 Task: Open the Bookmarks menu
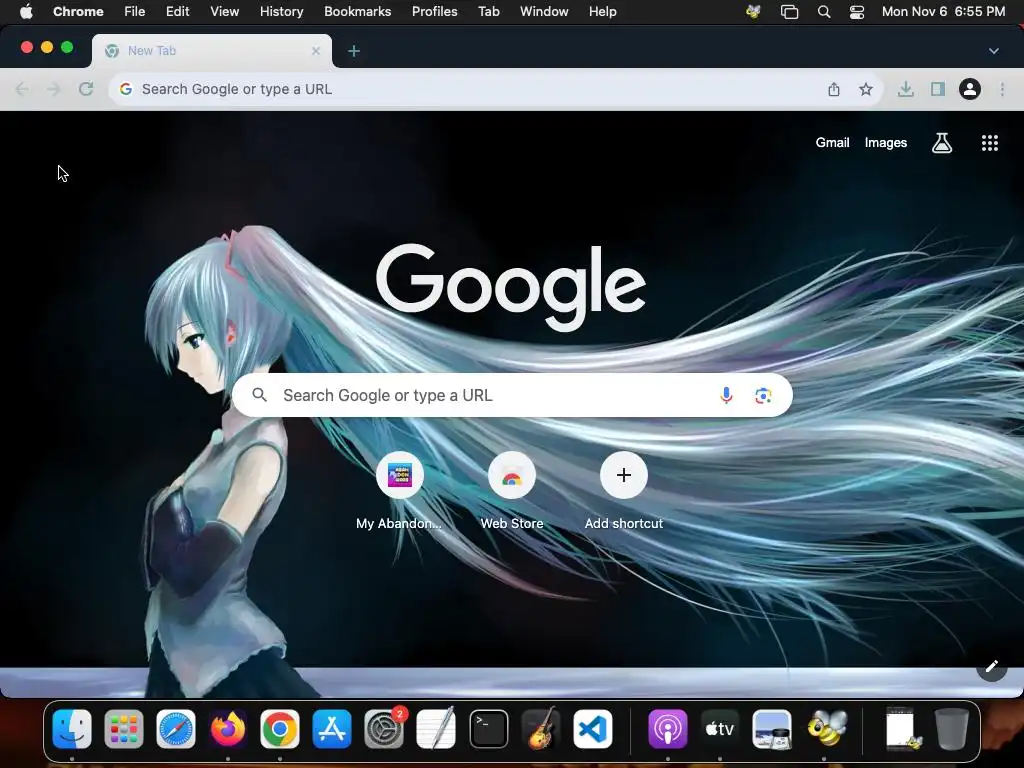(358, 11)
